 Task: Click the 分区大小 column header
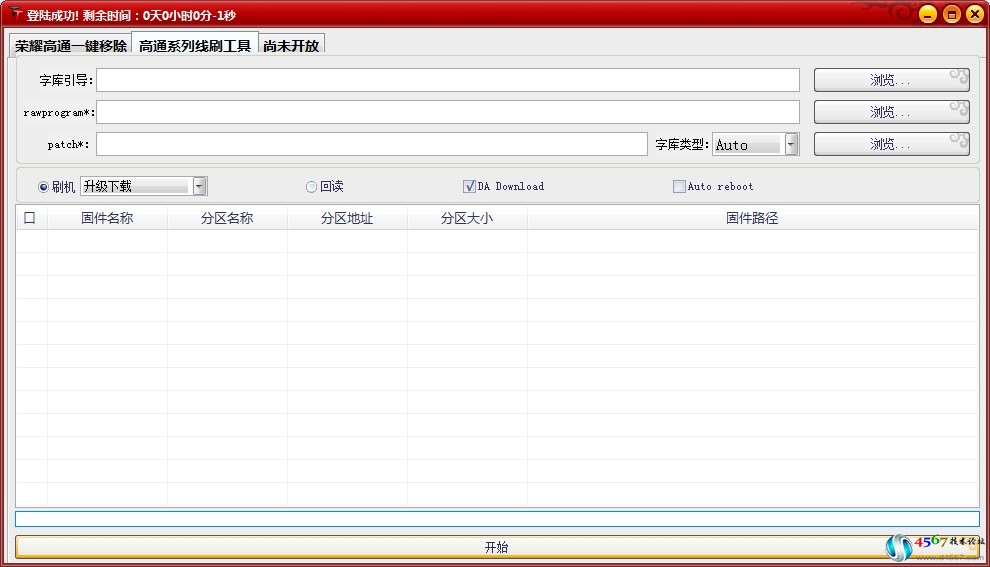467,218
